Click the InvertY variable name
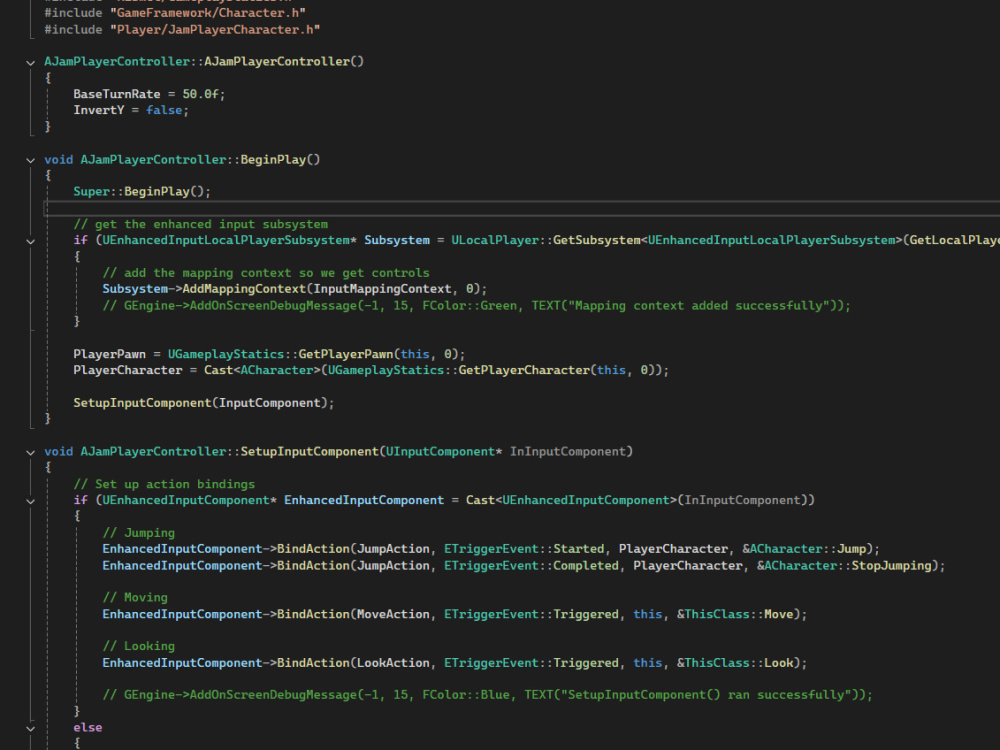Screen dimensions: 1000x750 99,110
